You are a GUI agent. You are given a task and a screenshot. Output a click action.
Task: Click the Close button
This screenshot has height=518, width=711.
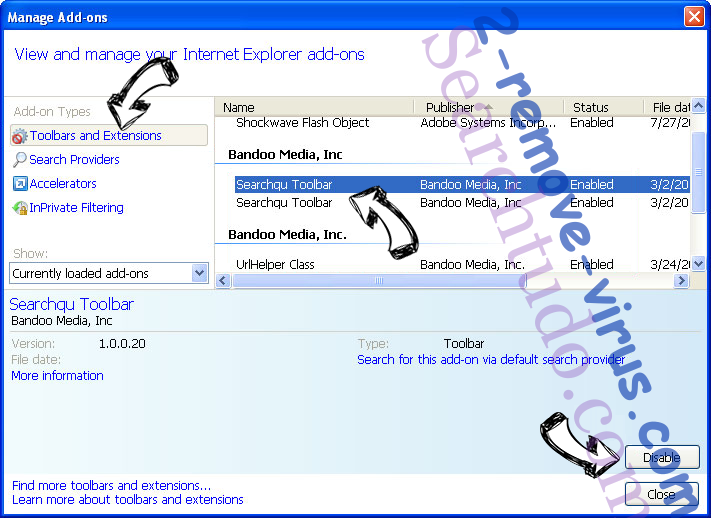click(662, 494)
